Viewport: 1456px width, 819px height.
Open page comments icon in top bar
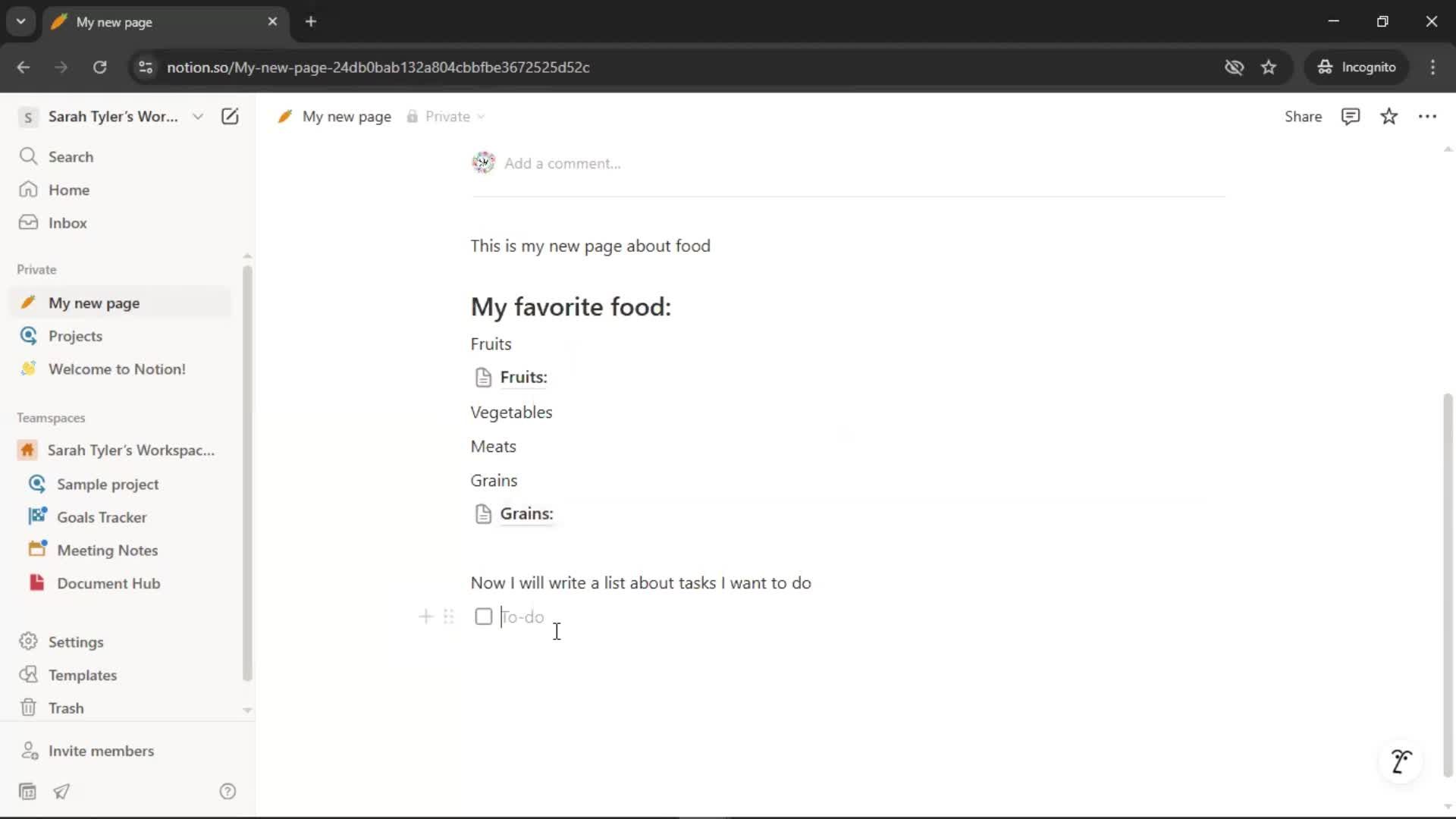pos(1351,116)
